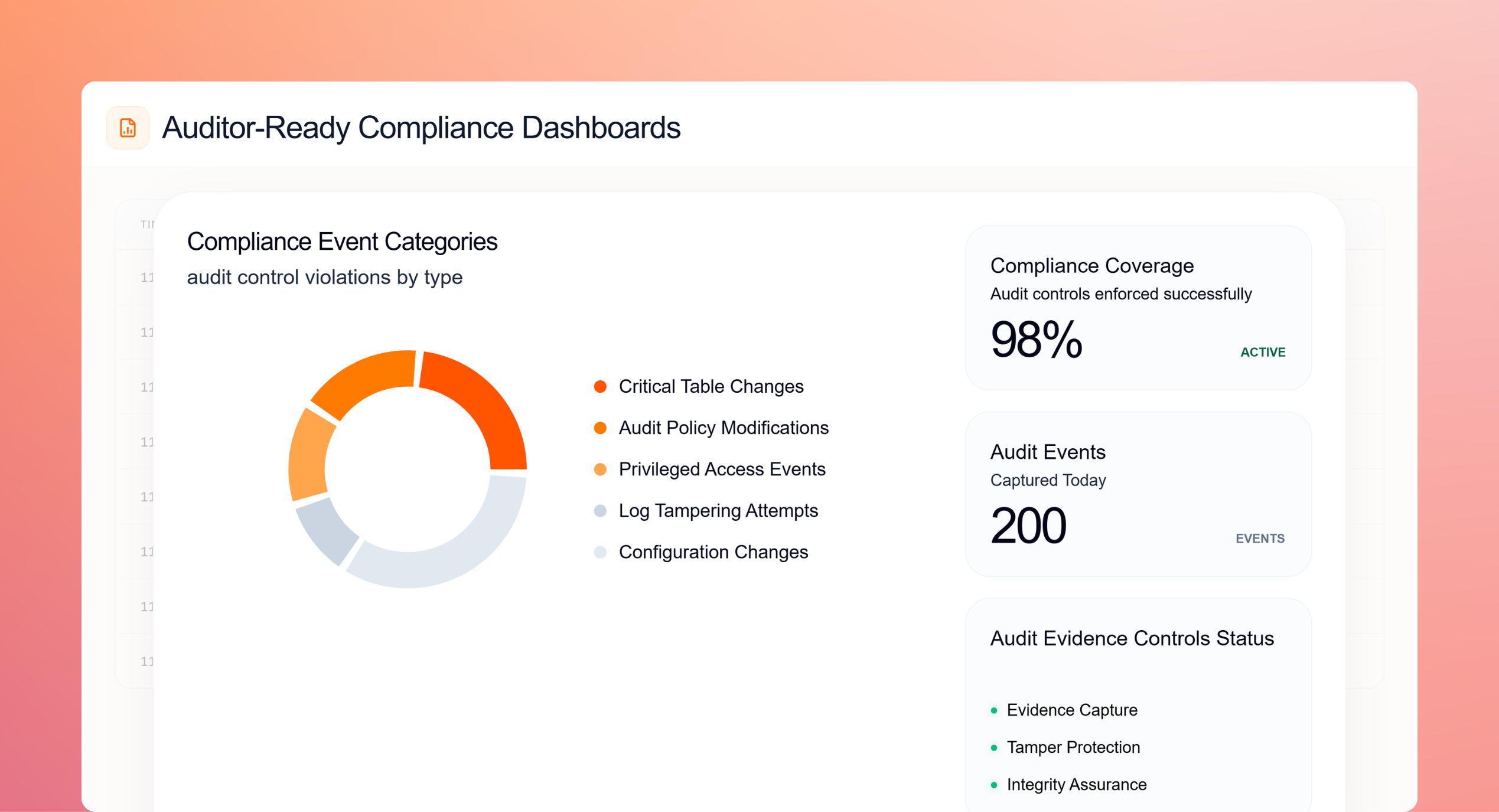Select the Audit Policy Modifications legend dot
The image size is (1499, 812).
coord(600,428)
